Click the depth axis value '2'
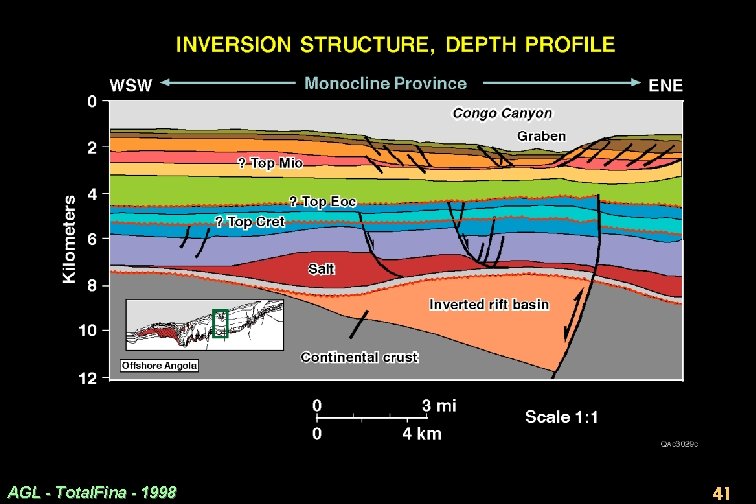Image resolution: width=756 pixels, height=504 pixels. (92, 147)
